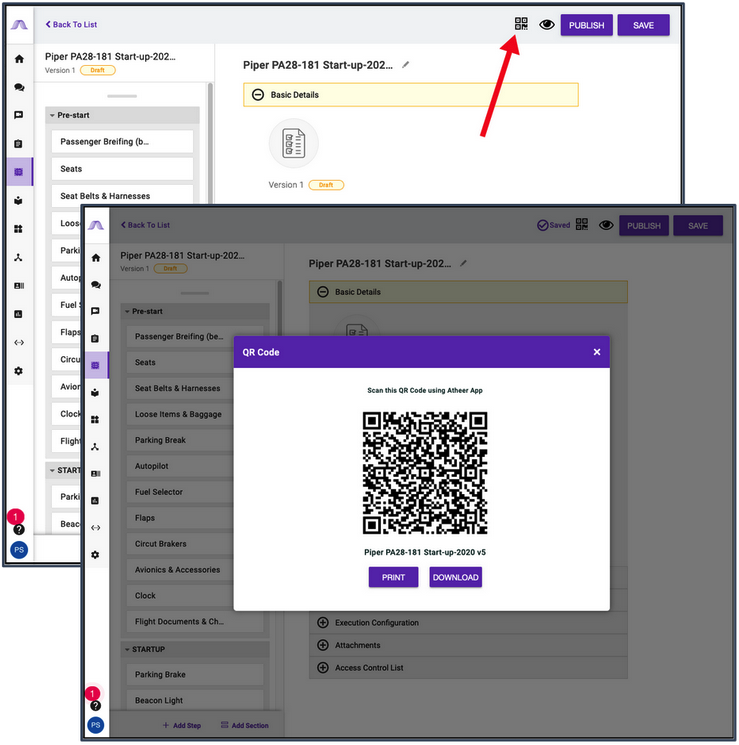Close the QR Code dialog
This screenshot has width=739, height=745.
(x=597, y=352)
